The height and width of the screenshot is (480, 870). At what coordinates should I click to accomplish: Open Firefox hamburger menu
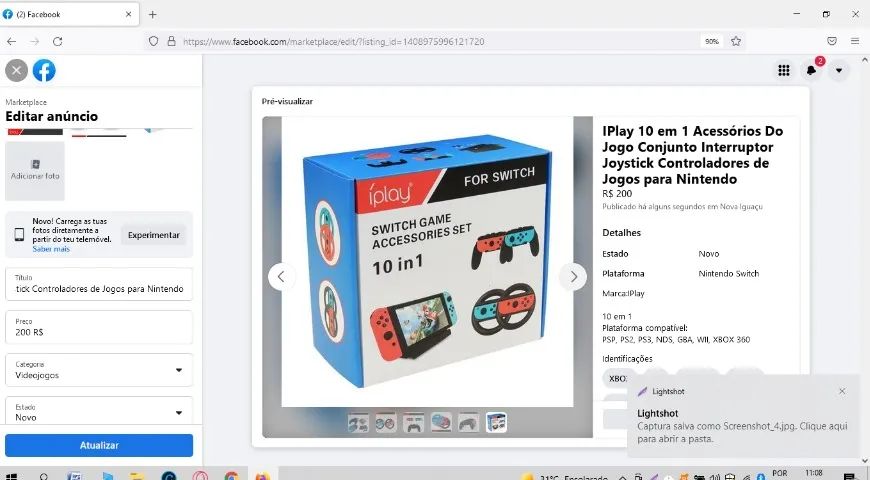pyautogui.click(x=855, y=41)
